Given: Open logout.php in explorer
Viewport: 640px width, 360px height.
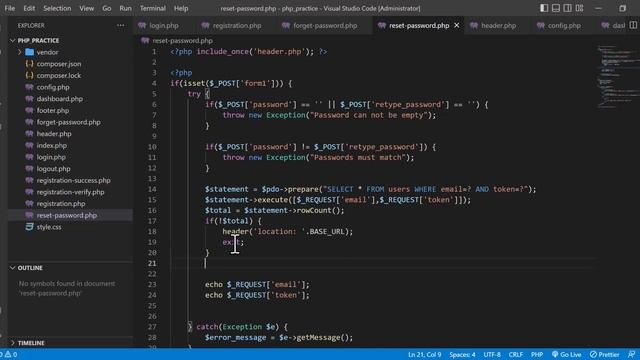Looking at the screenshot, I should (x=53, y=169).
